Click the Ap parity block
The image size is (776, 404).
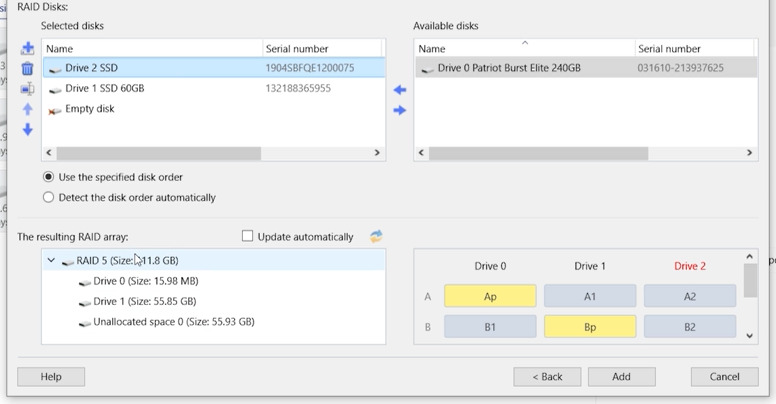click(490, 296)
